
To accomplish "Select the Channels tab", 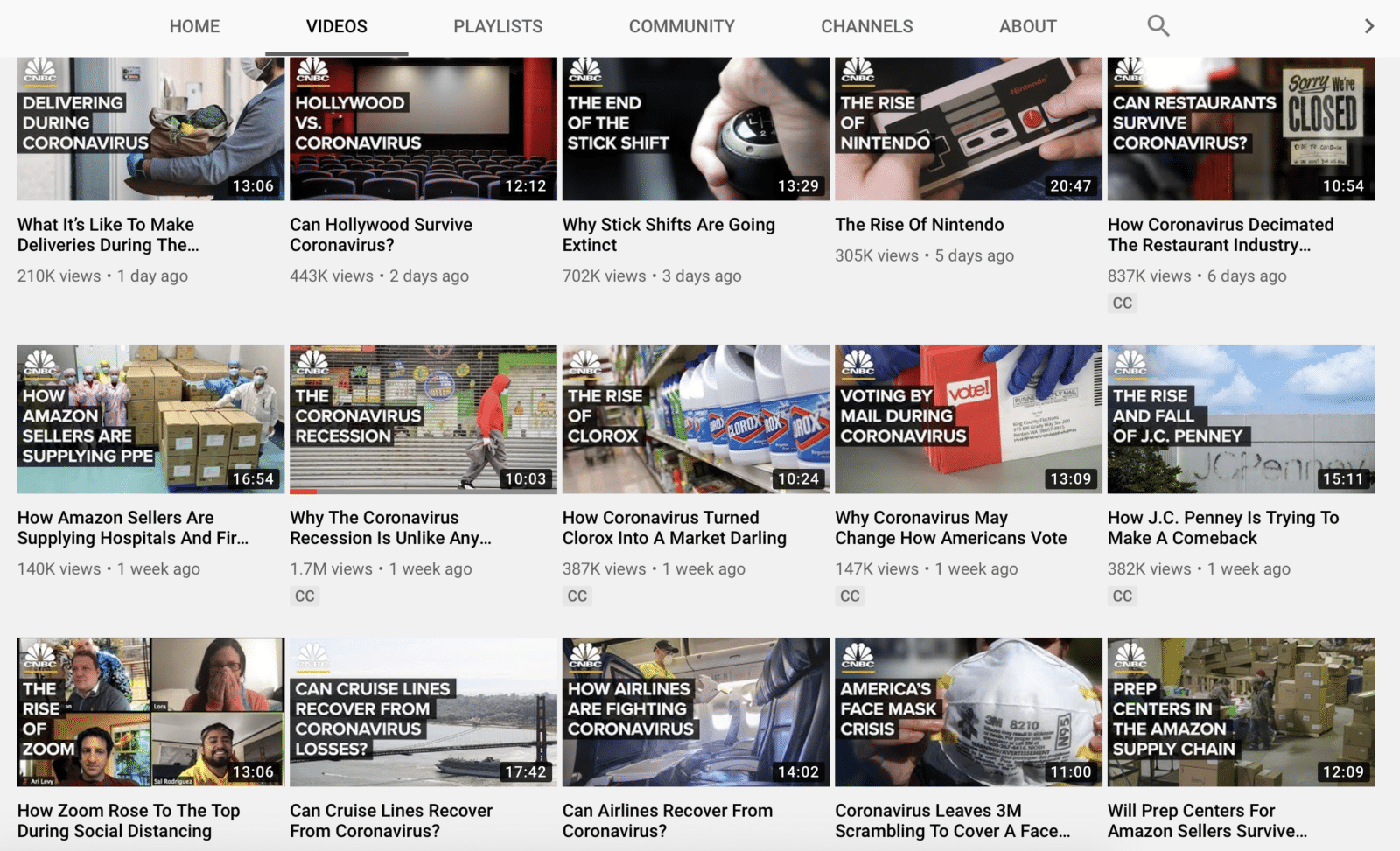I will click(x=866, y=26).
